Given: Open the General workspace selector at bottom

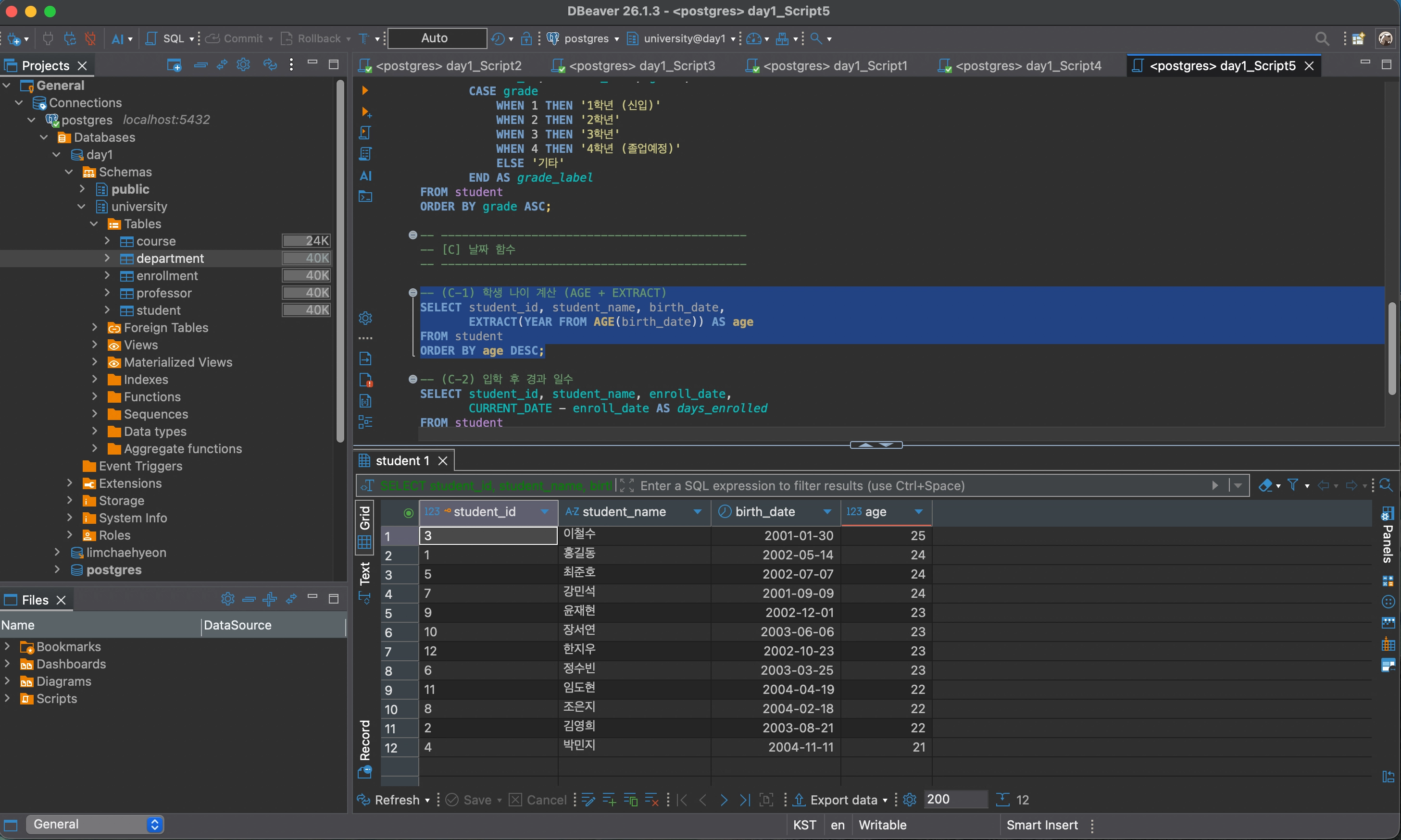Looking at the screenshot, I should click(95, 825).
